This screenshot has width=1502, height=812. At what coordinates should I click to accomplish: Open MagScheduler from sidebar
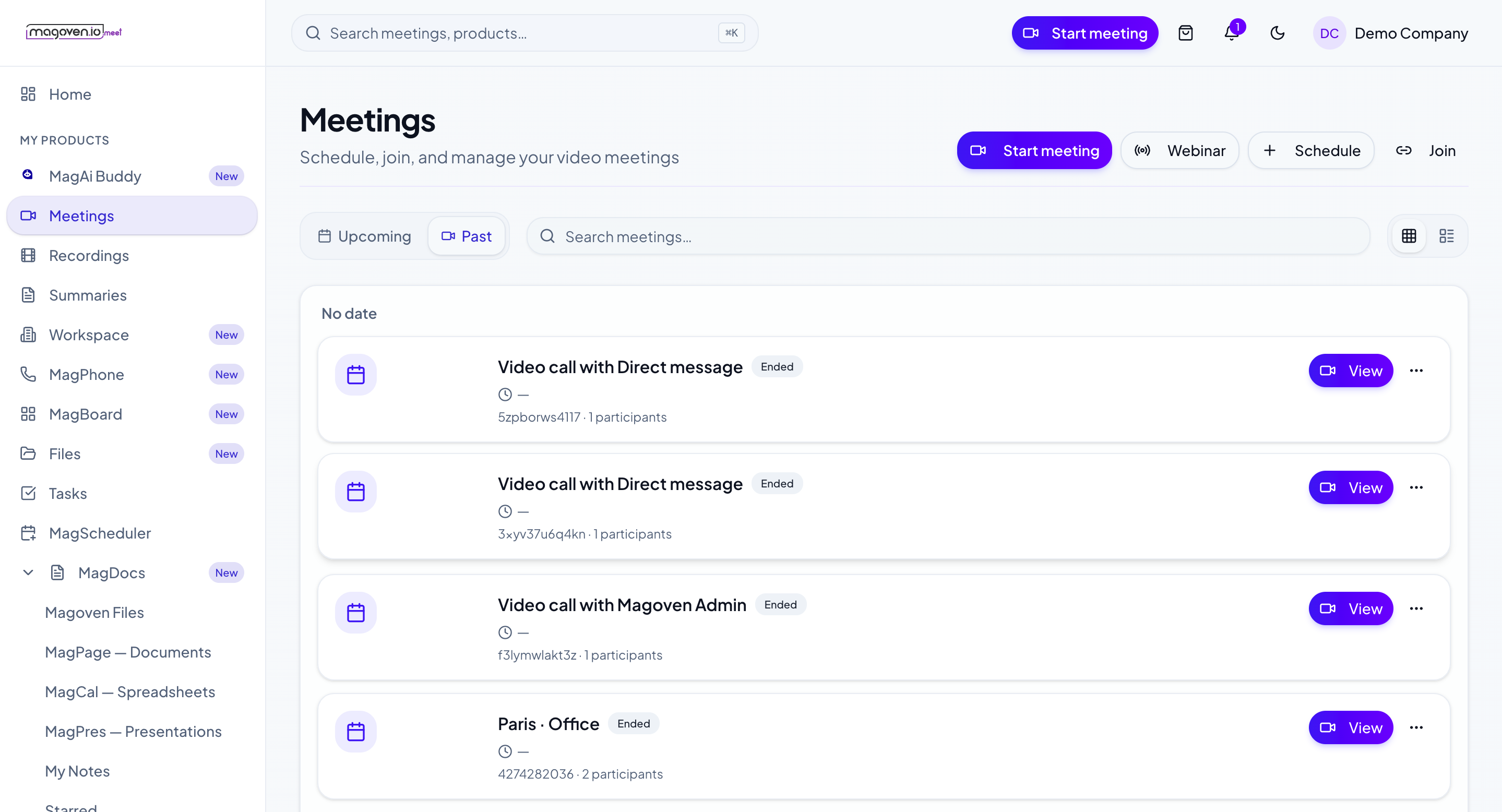click(x=132, y=533)
